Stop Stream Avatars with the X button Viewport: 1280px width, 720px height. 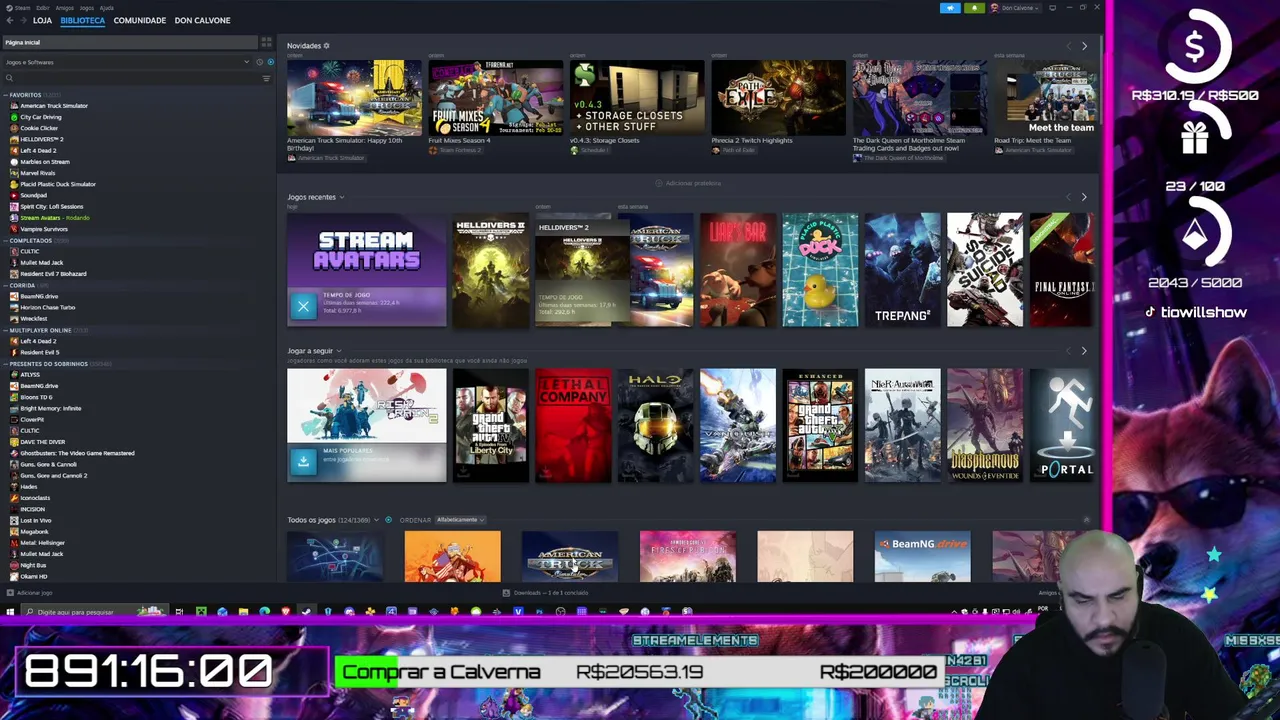click(x=303, y=307)
